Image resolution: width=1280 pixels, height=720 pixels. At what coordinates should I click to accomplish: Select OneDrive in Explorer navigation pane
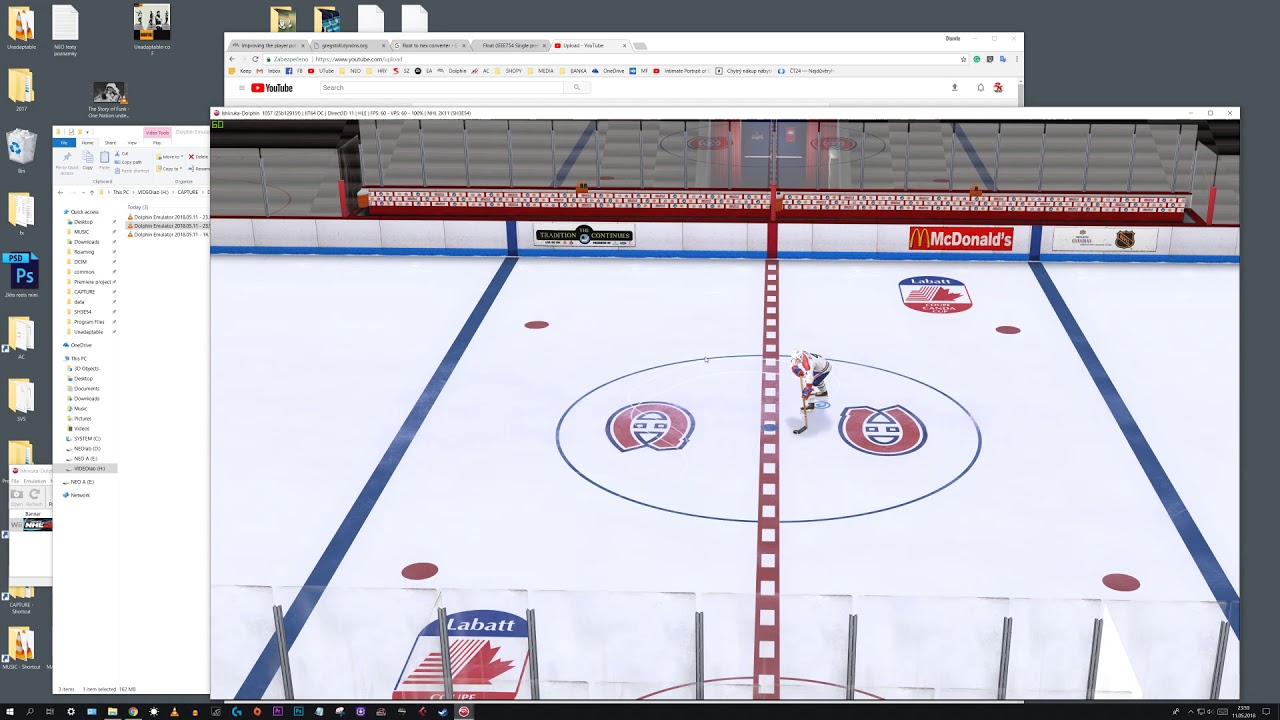(x=78, y=345)
